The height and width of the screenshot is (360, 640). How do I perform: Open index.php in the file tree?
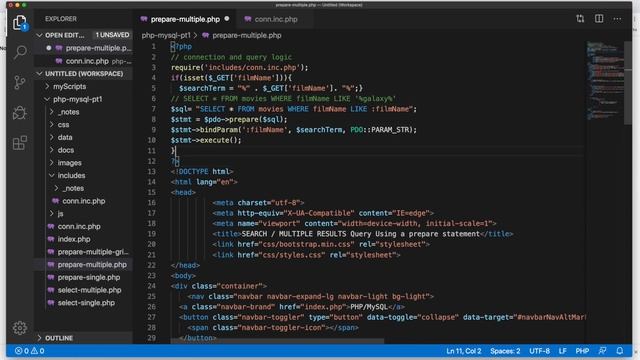click(x=74, y=239)
